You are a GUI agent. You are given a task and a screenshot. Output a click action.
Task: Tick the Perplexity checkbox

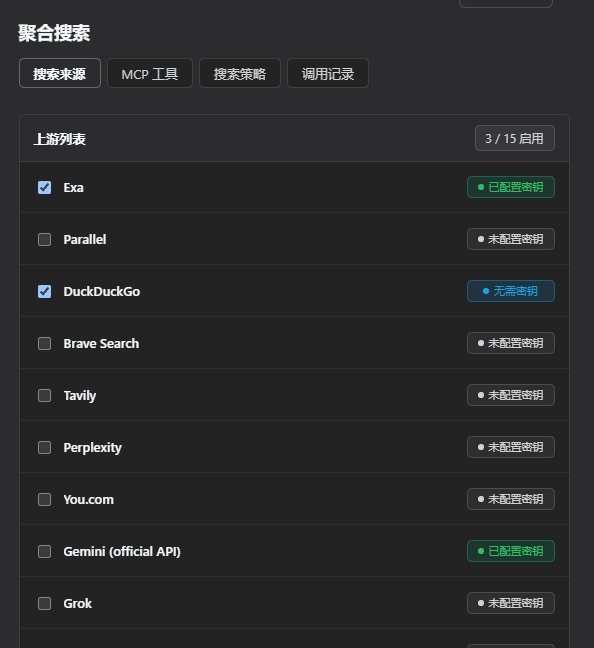click(44, 448)
